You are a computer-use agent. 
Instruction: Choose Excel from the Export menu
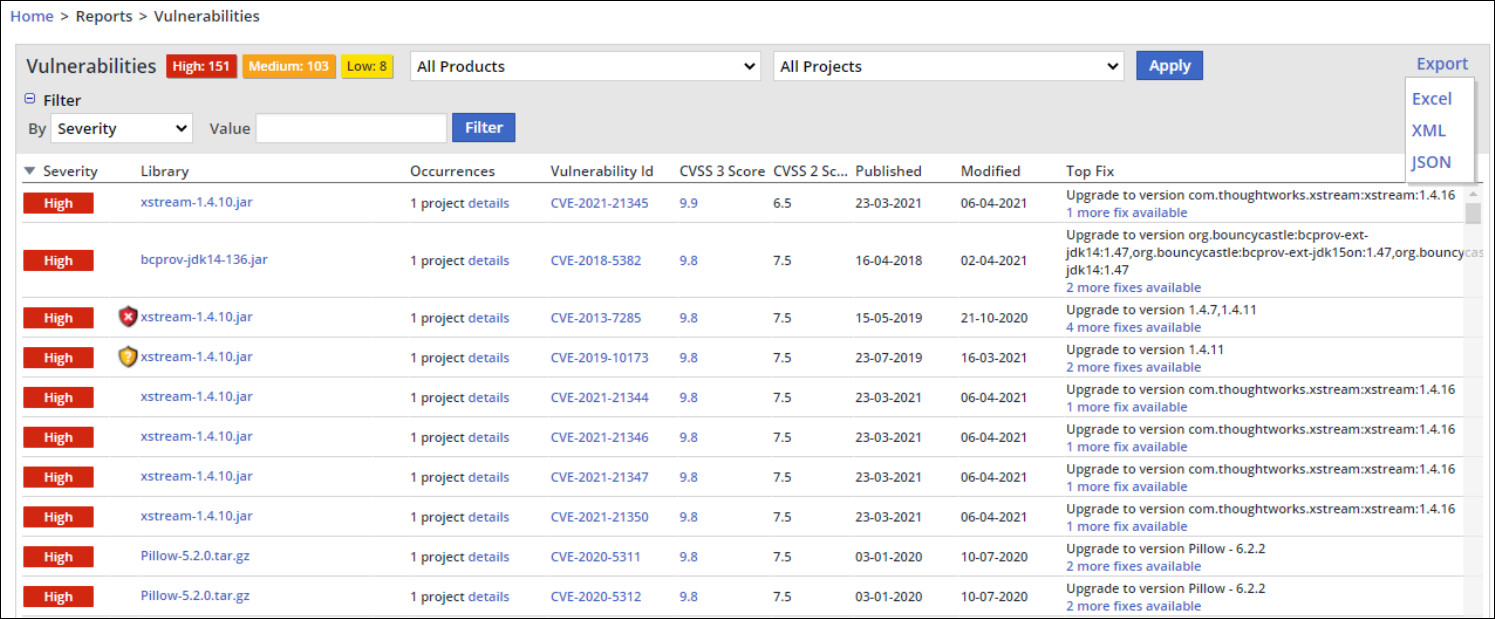click(x=1431, y=98)
